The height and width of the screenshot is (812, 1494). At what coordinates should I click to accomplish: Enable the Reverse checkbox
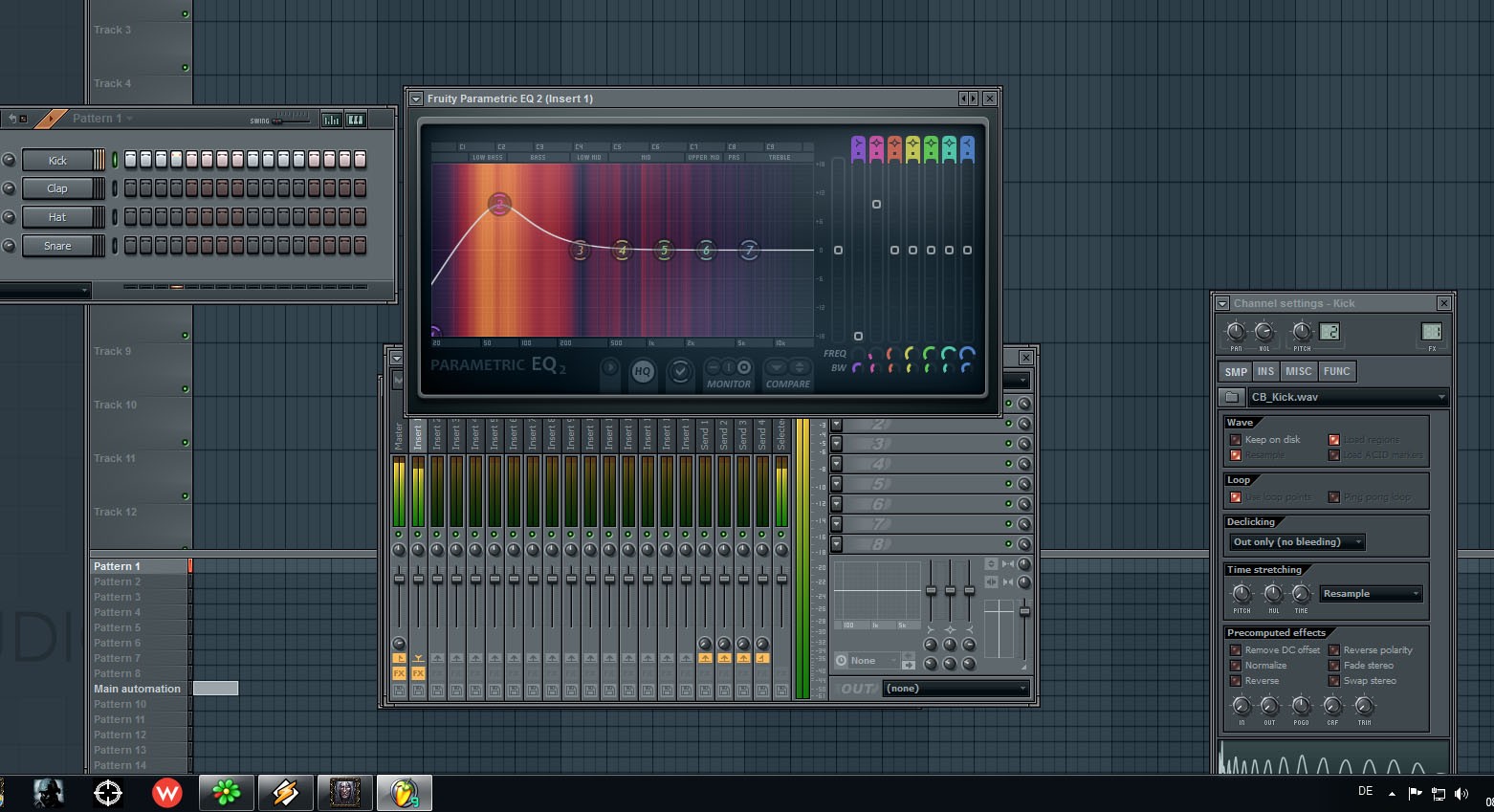pos(1236,681)
